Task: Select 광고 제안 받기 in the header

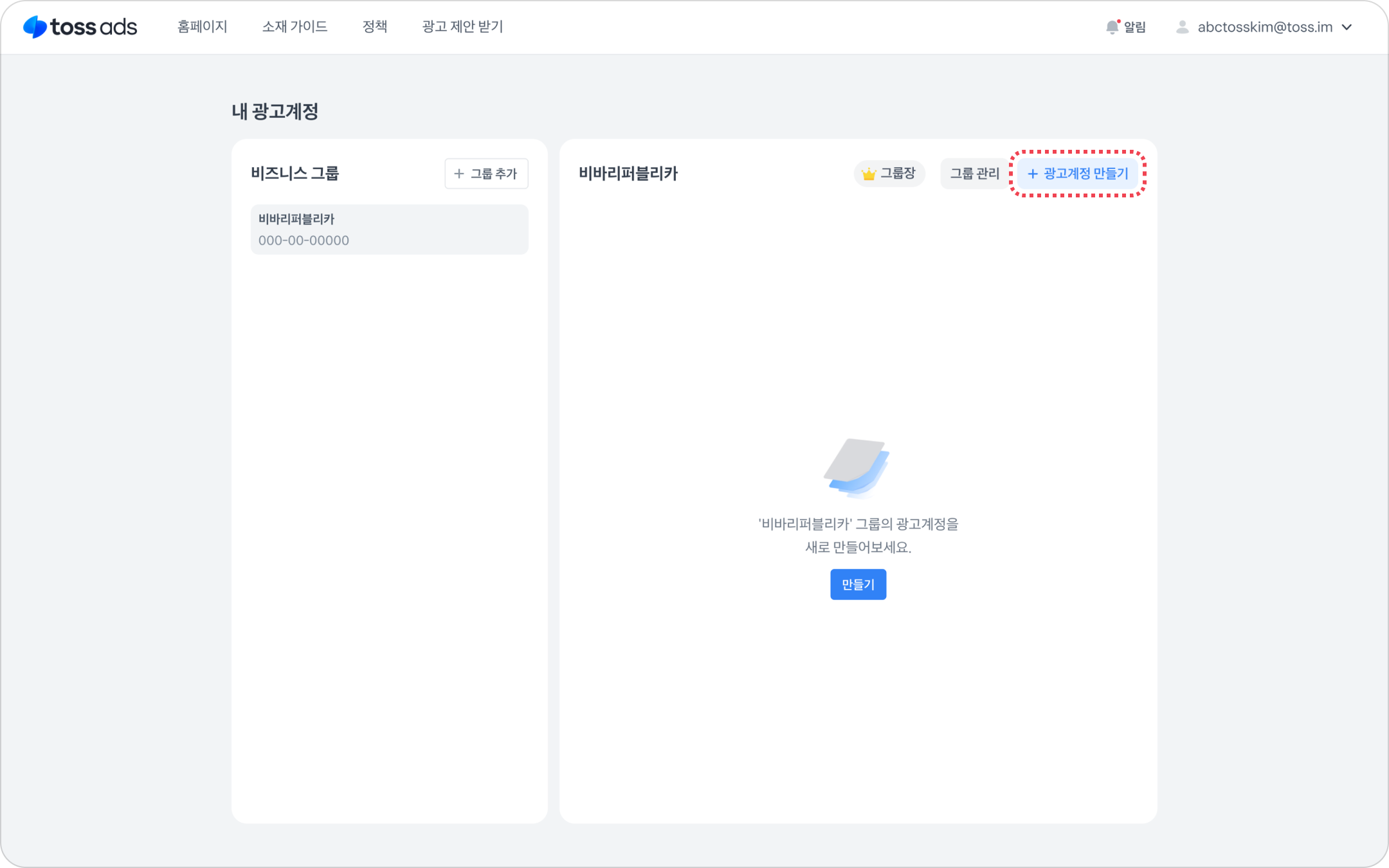Action: (462, 26)
